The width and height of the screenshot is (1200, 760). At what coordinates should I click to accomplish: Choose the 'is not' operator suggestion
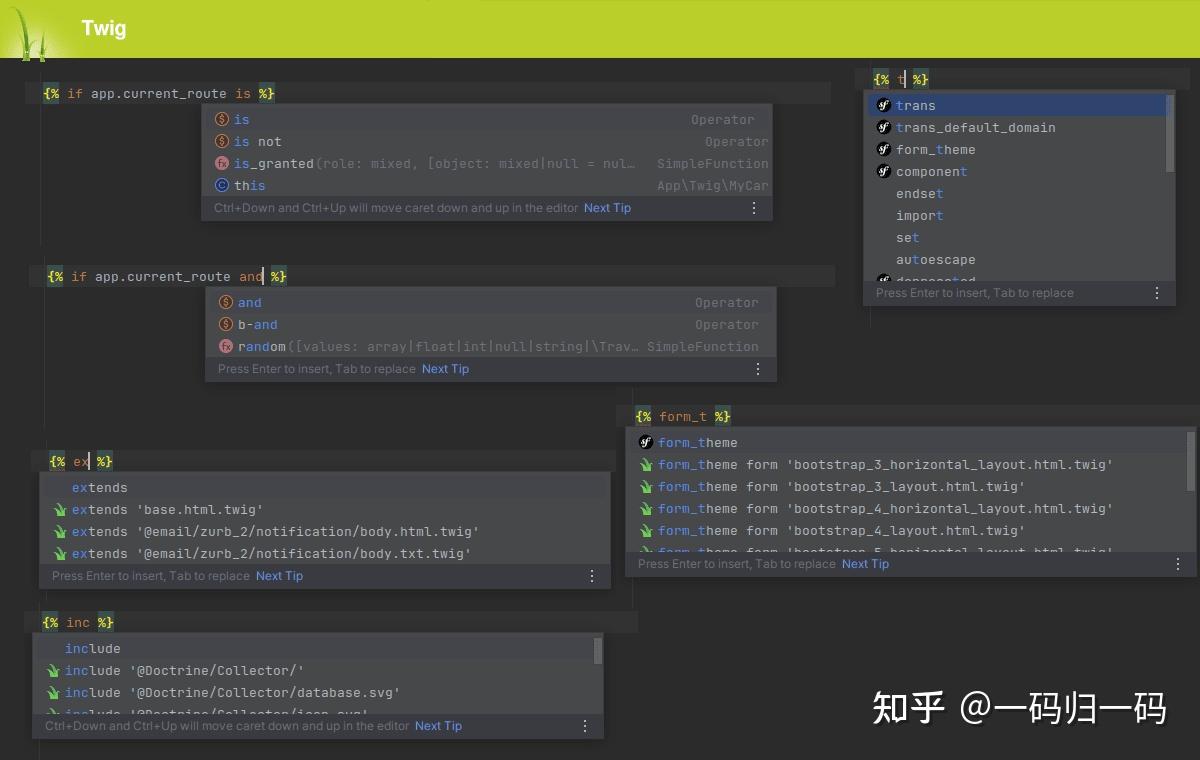click(x=487, y=141)
